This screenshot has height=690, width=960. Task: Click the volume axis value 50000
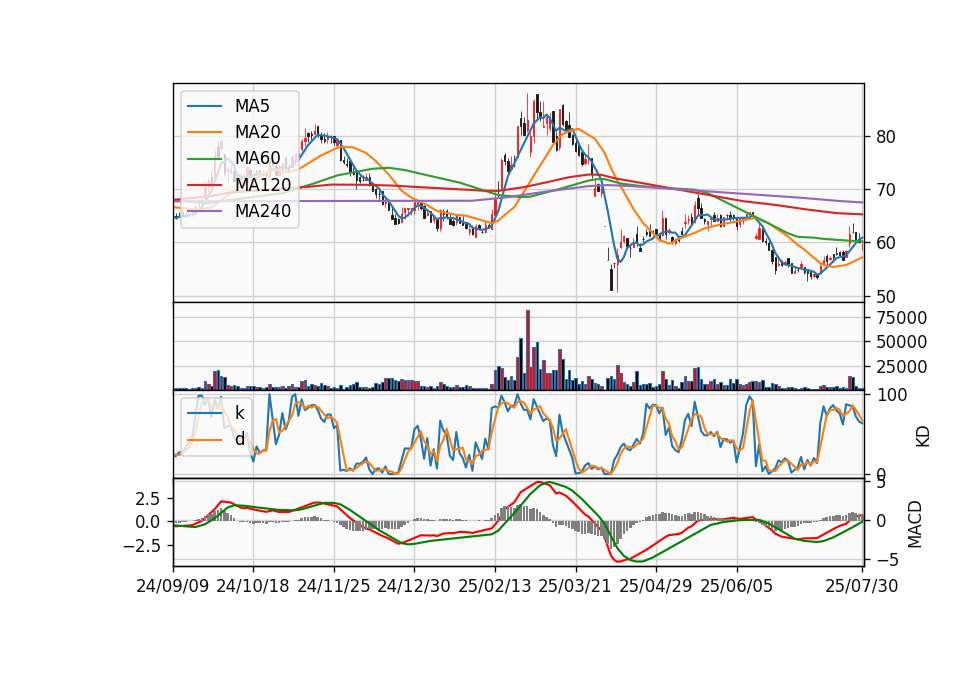point(901,342)
